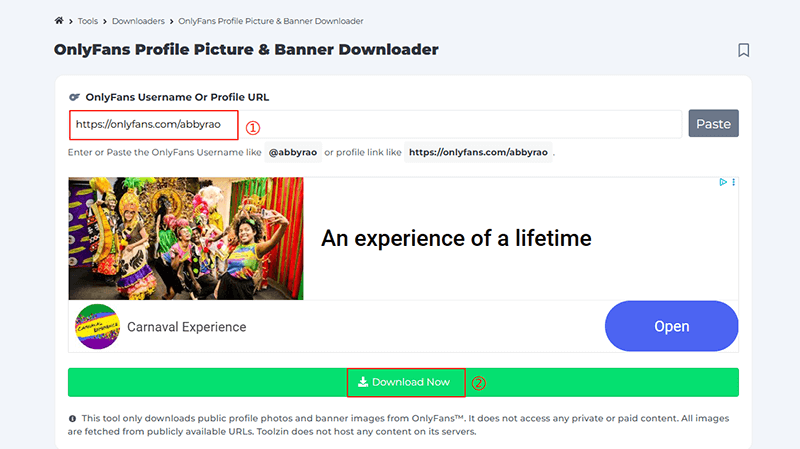Viewport: 800px width, 449px height.
Task: Open the ad's three-dot options menu
Action: [733, 183]
